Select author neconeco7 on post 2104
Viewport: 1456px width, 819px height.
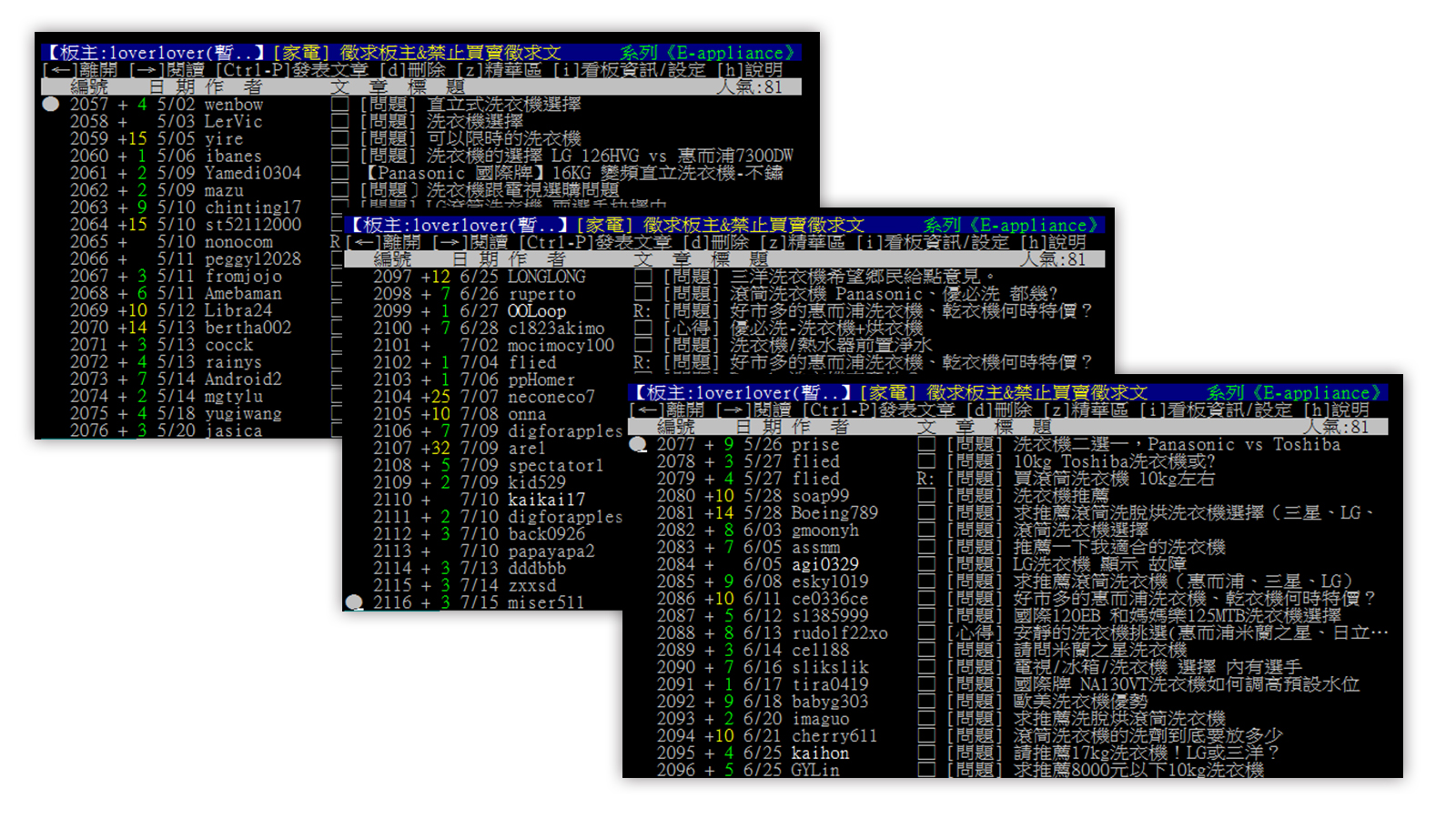click(551, 397)
